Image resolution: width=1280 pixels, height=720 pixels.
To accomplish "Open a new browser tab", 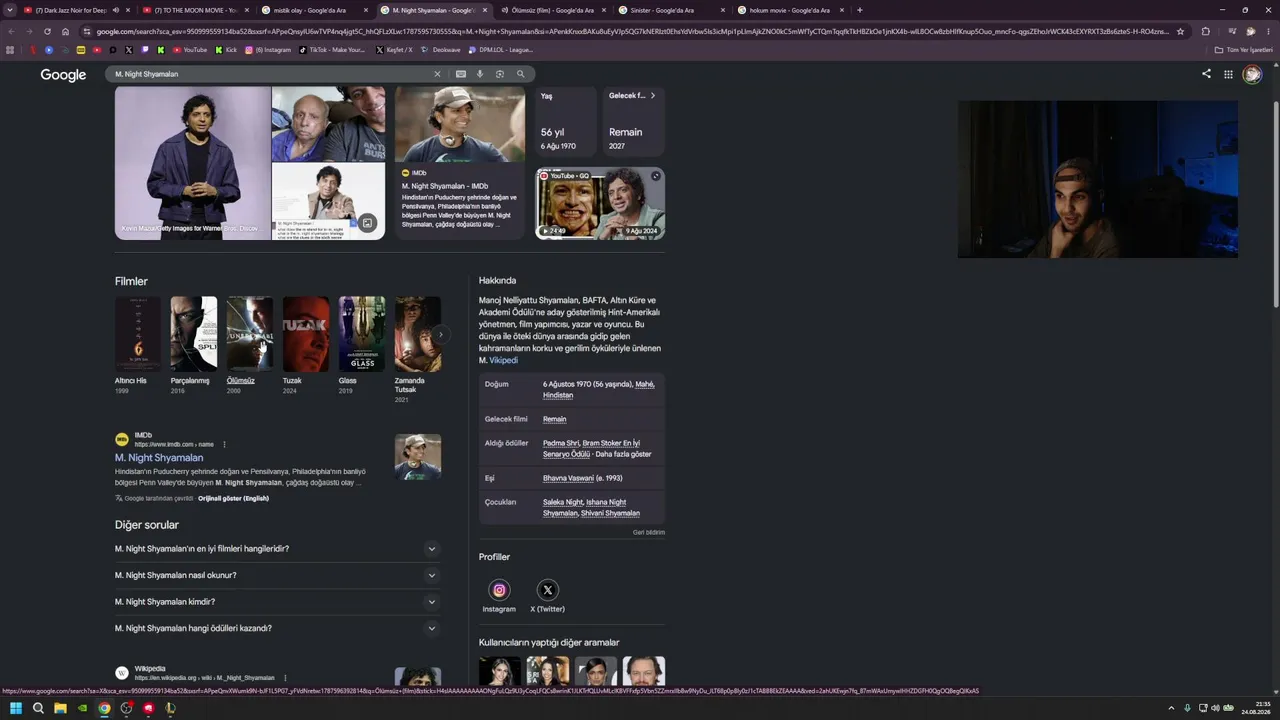I will (x=860, y=10).
